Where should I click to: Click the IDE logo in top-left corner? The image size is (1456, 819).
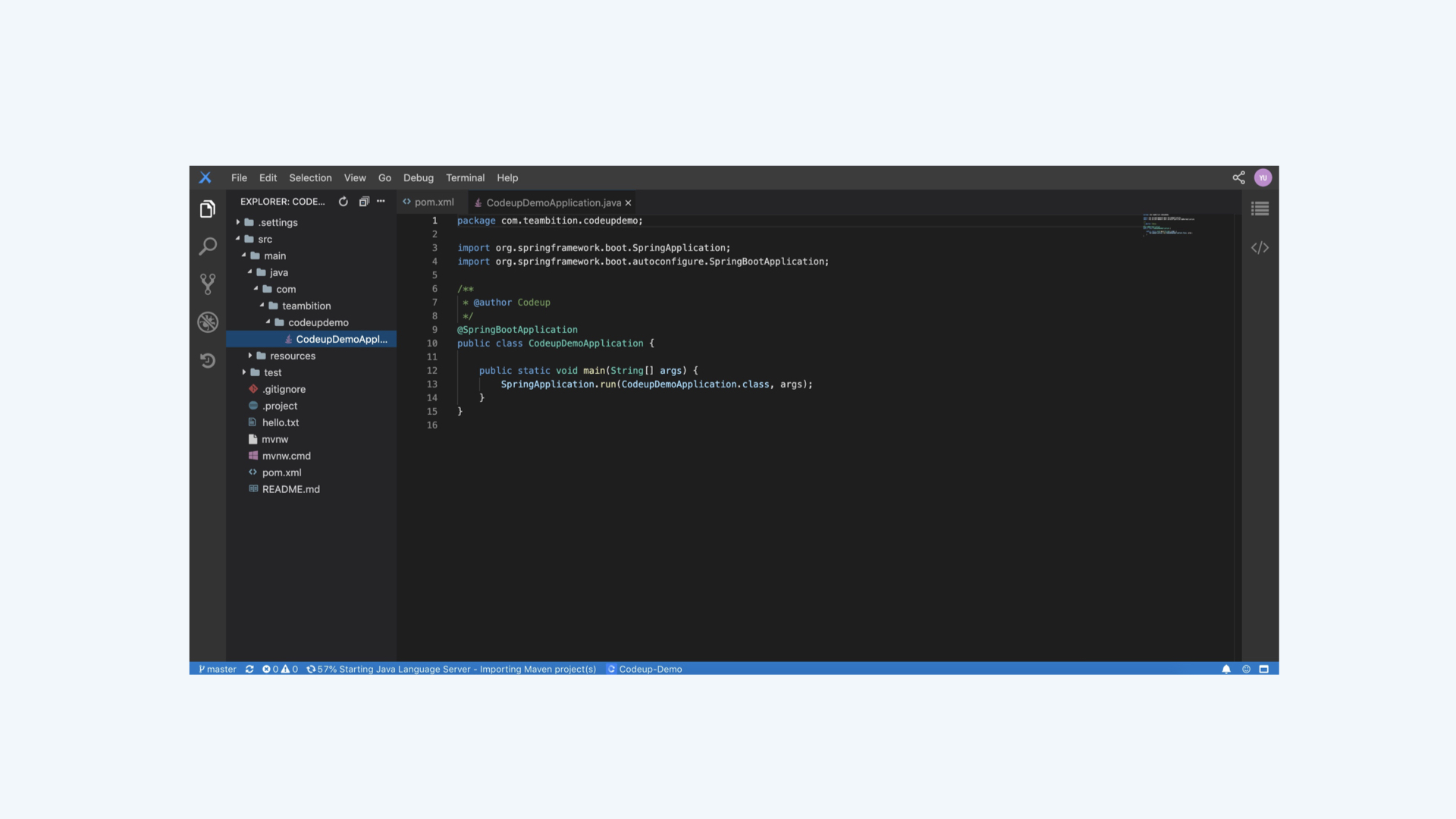click(x=206, y=177)
